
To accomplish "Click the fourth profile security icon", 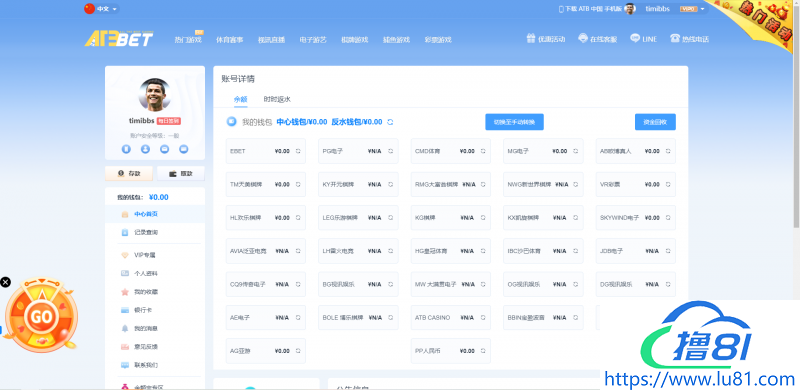I will 184,149.
